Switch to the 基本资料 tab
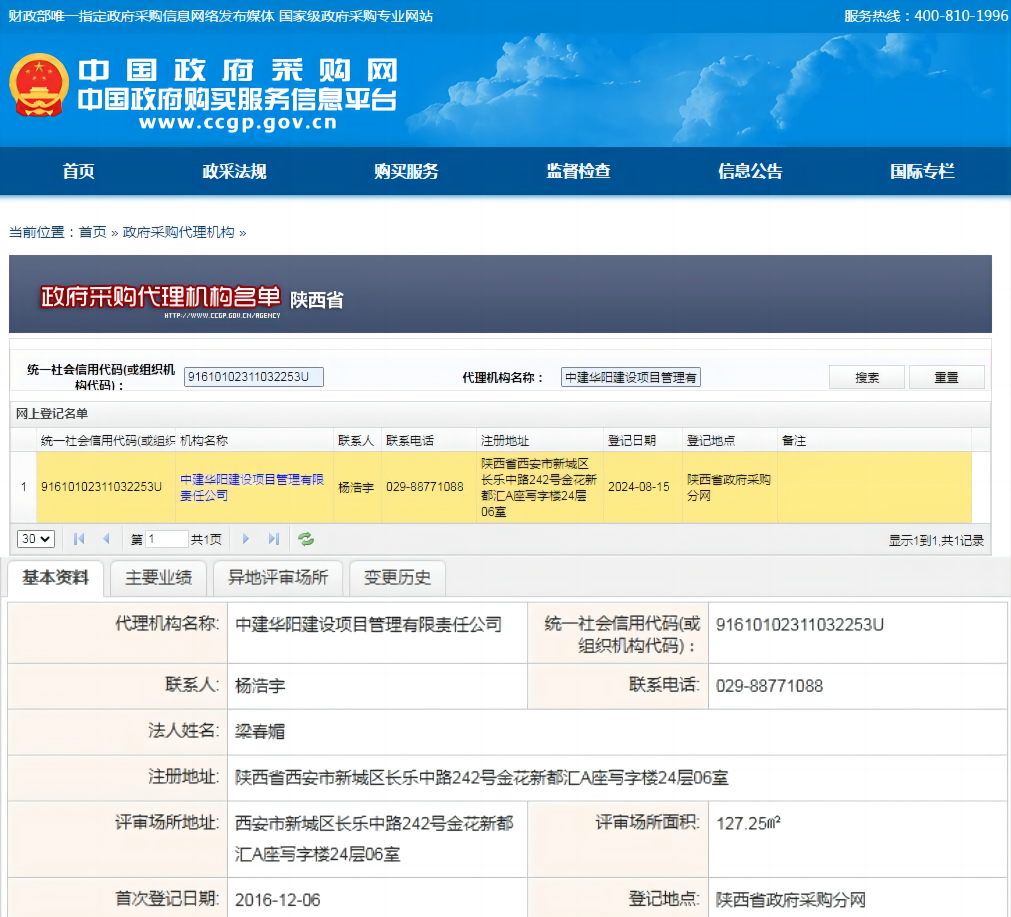Screen dimensions: 1011x917 pos(55,578)
